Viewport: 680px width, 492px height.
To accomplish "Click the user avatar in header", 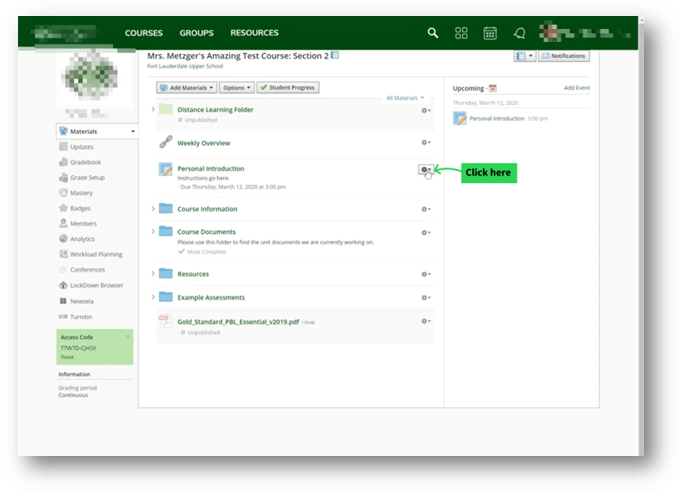I will [550, 32].
